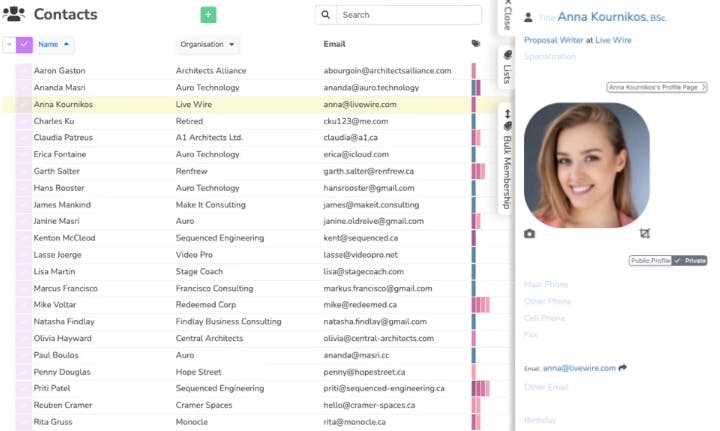
Task: Click the cku123@me.com email cell
Action: pyautogui.click(x=356, y=121)
